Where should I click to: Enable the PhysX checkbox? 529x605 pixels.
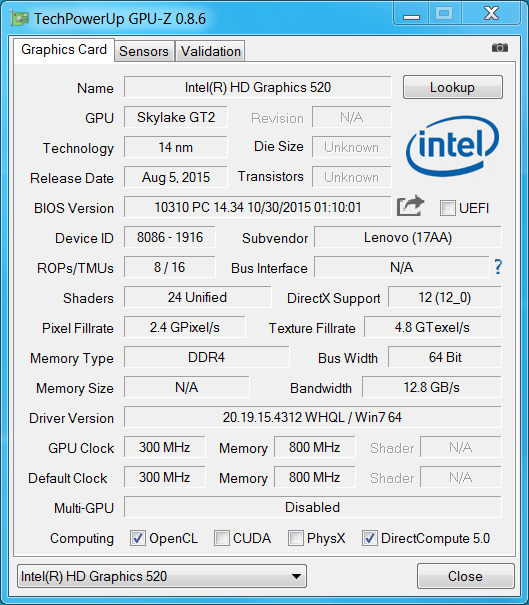point(296,538)
